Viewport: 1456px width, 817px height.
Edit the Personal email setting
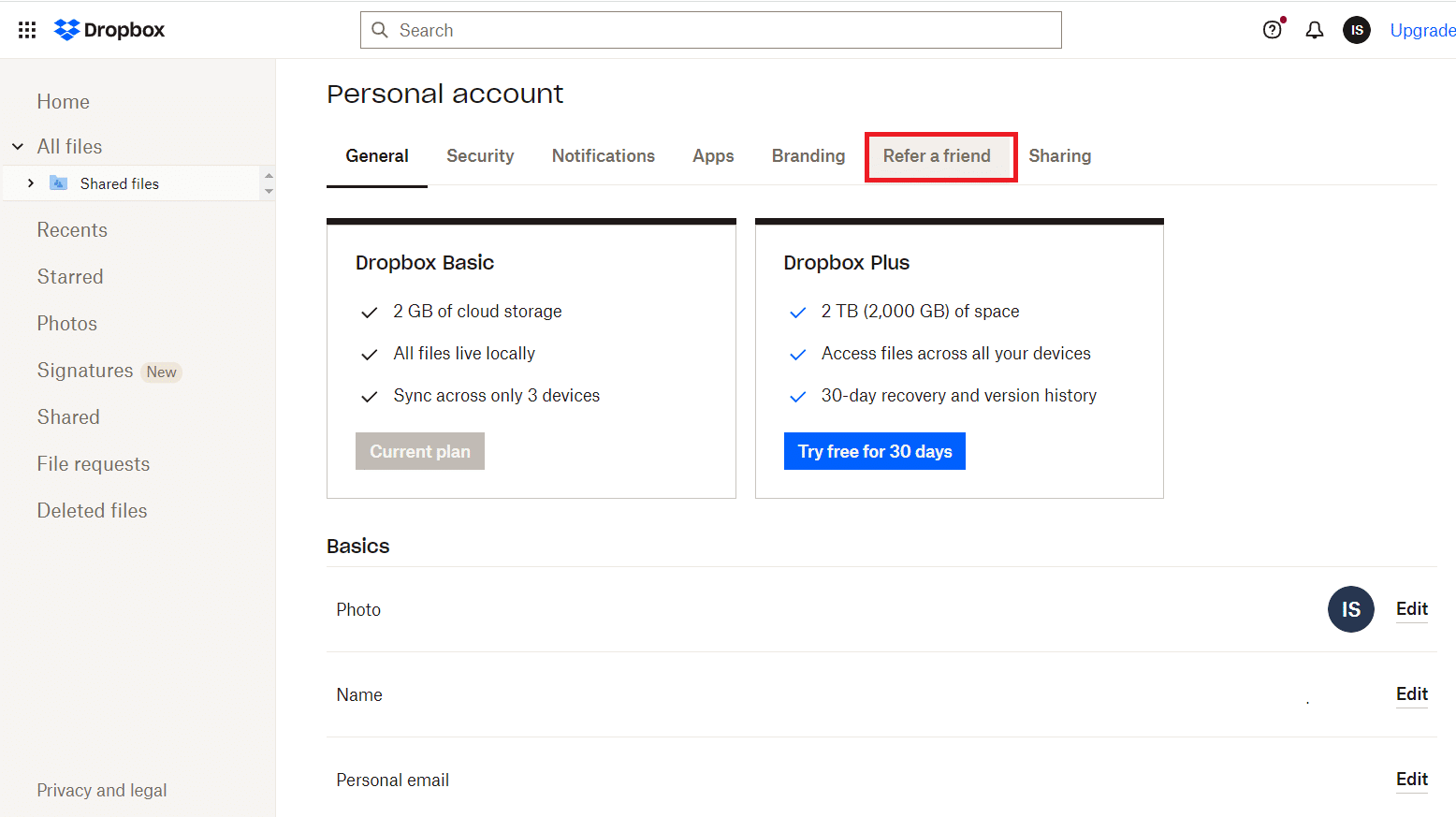click(x=1412, y=780)
